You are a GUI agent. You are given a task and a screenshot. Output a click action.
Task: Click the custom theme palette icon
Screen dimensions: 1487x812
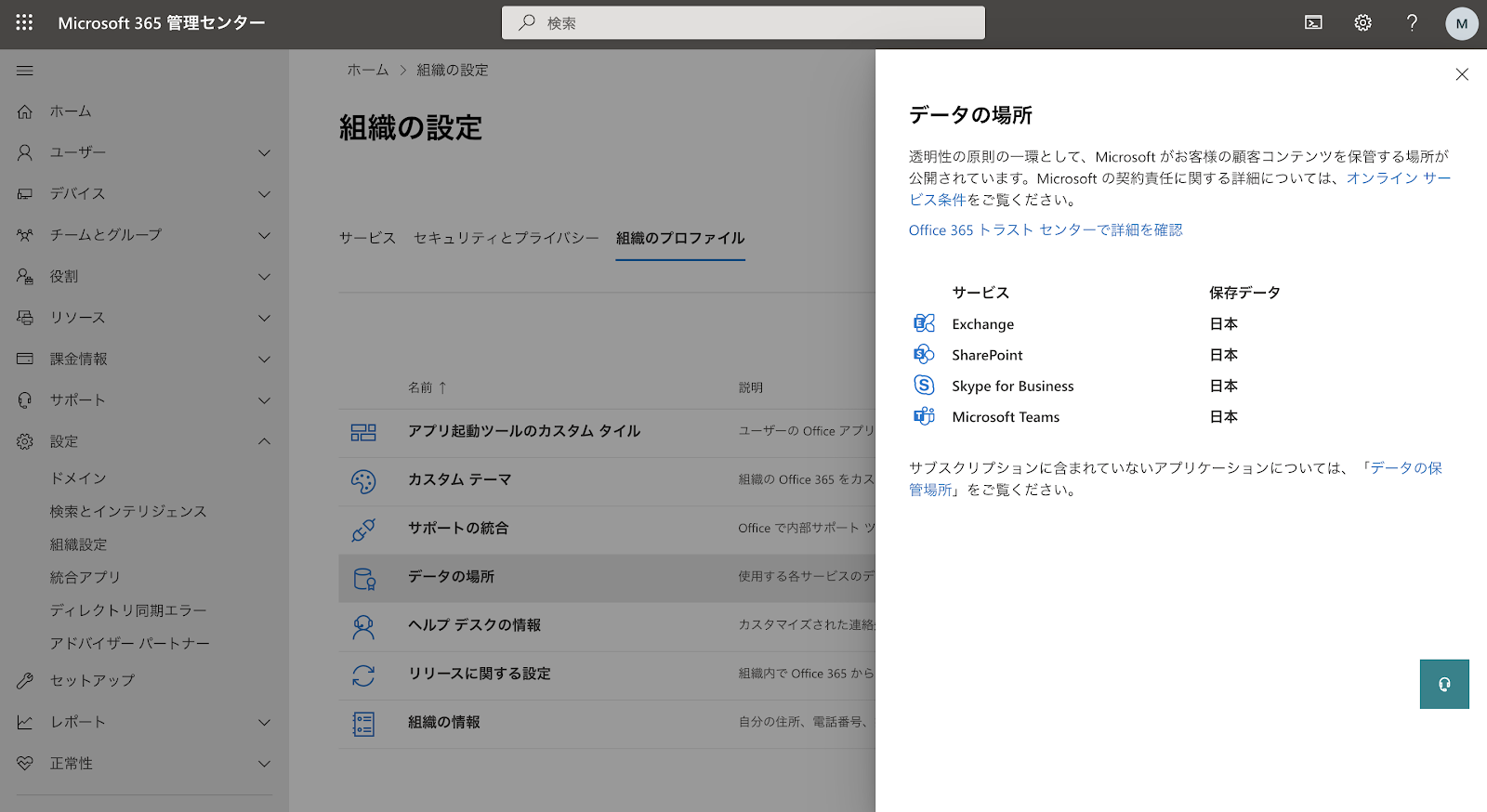point(363,481)
